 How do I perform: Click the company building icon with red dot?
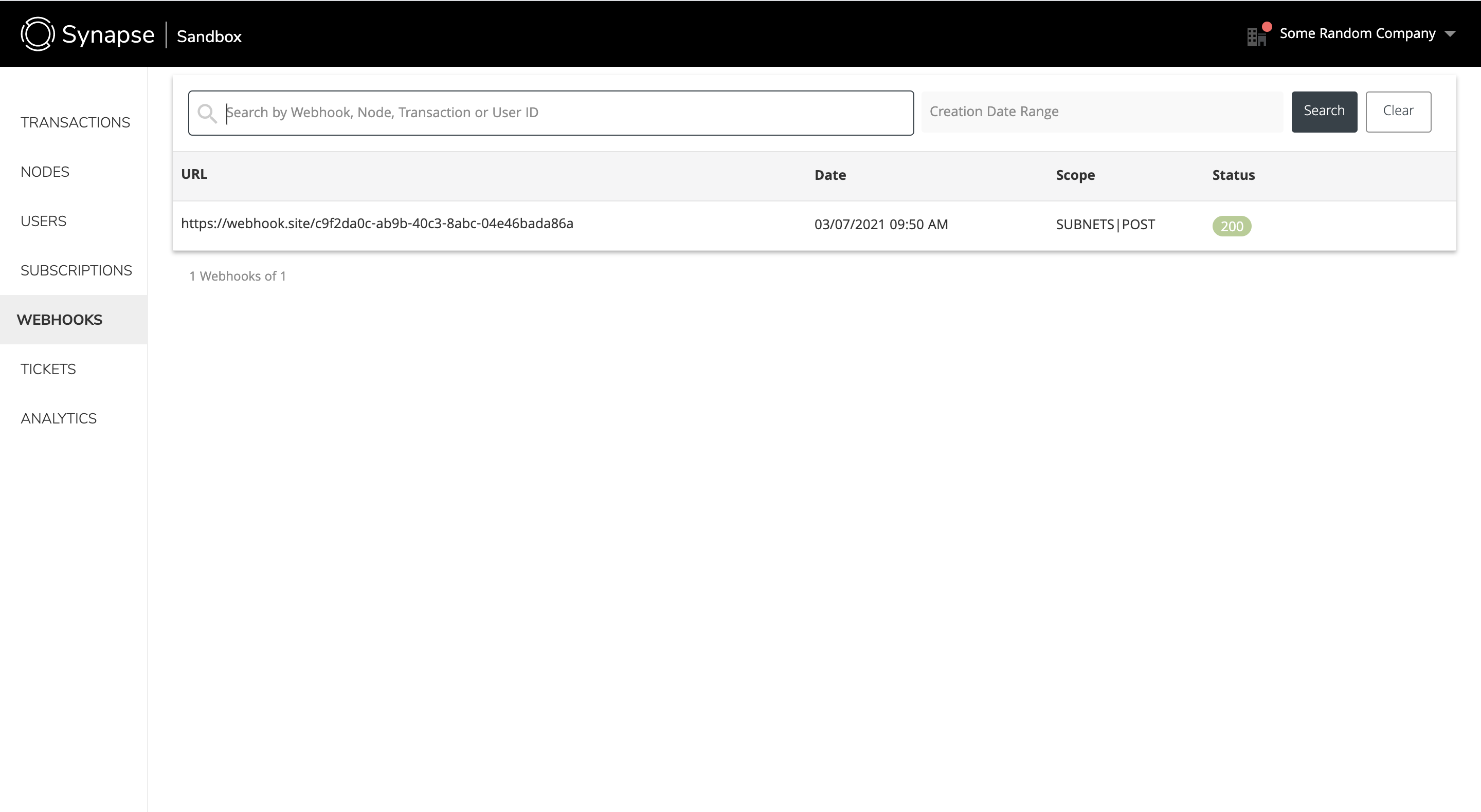click(x=1258, y=34)
